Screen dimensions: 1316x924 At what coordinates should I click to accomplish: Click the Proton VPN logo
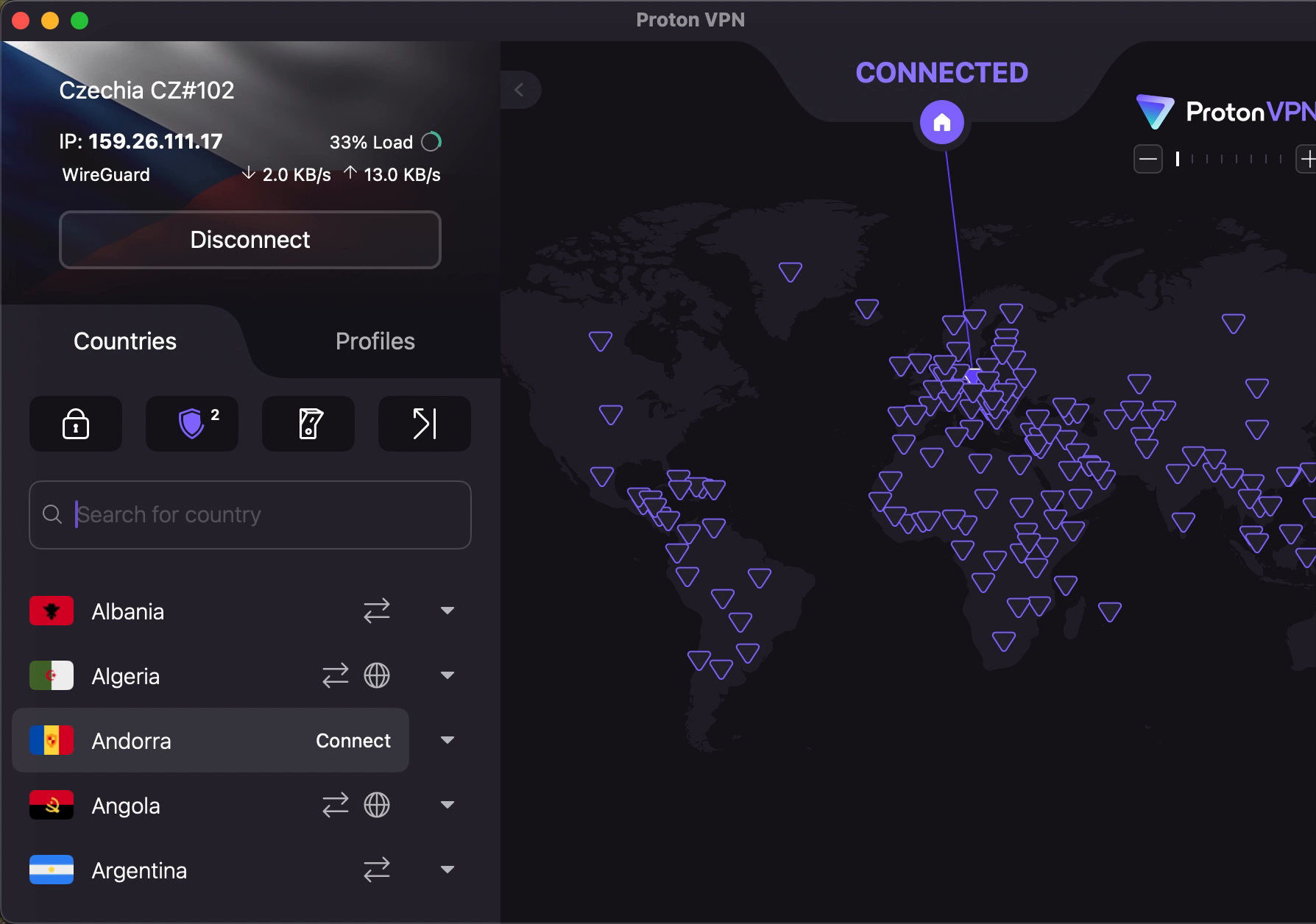tap(1225, 112)
